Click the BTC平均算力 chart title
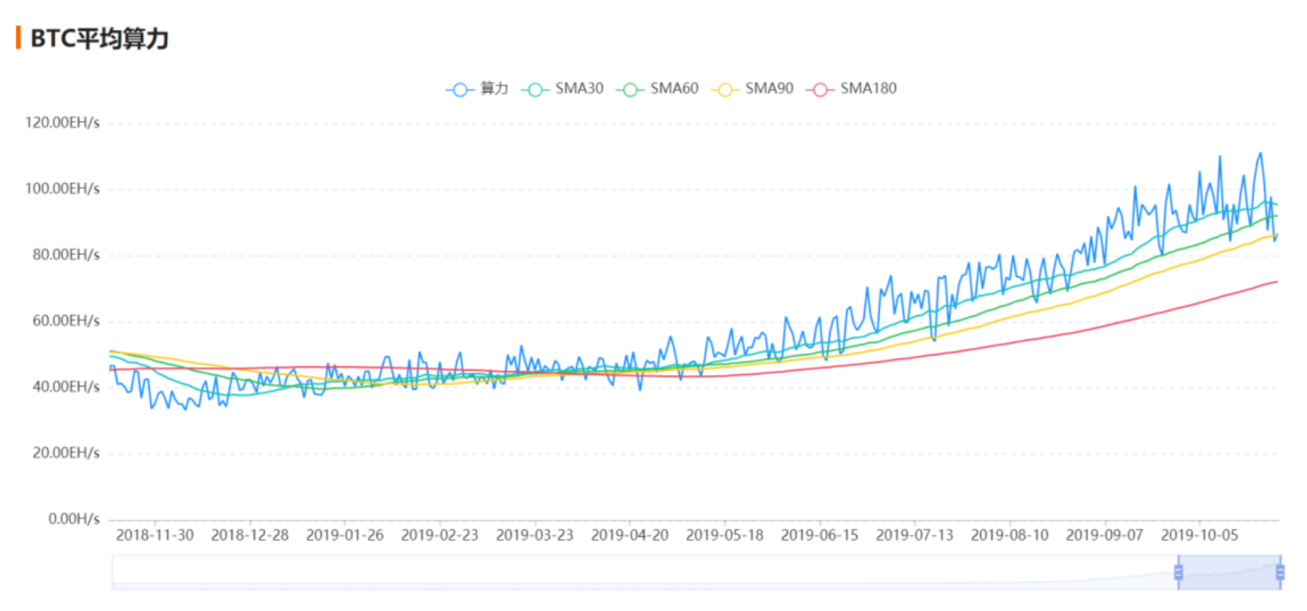This screenshot has height=611, width=1307. pos(99,39)
